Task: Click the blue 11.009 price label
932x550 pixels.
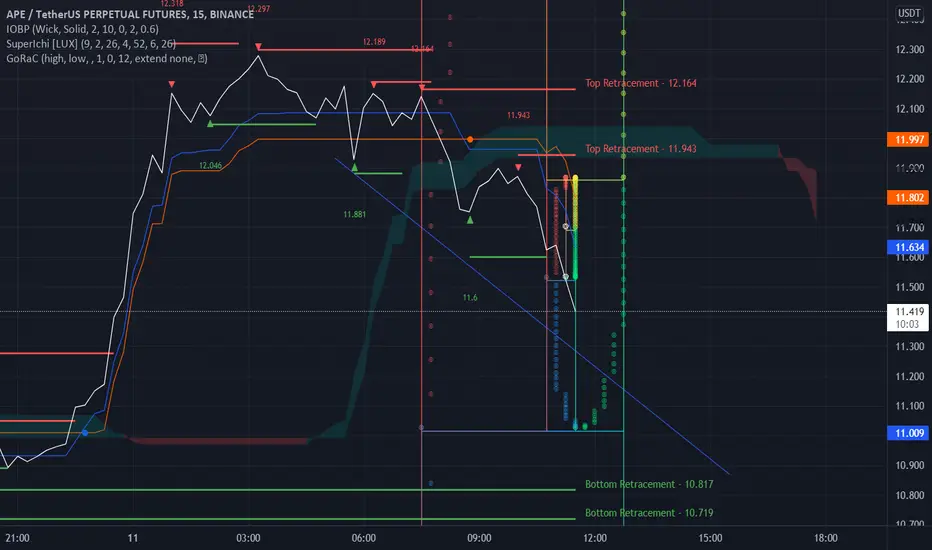Action: point(909,433)
